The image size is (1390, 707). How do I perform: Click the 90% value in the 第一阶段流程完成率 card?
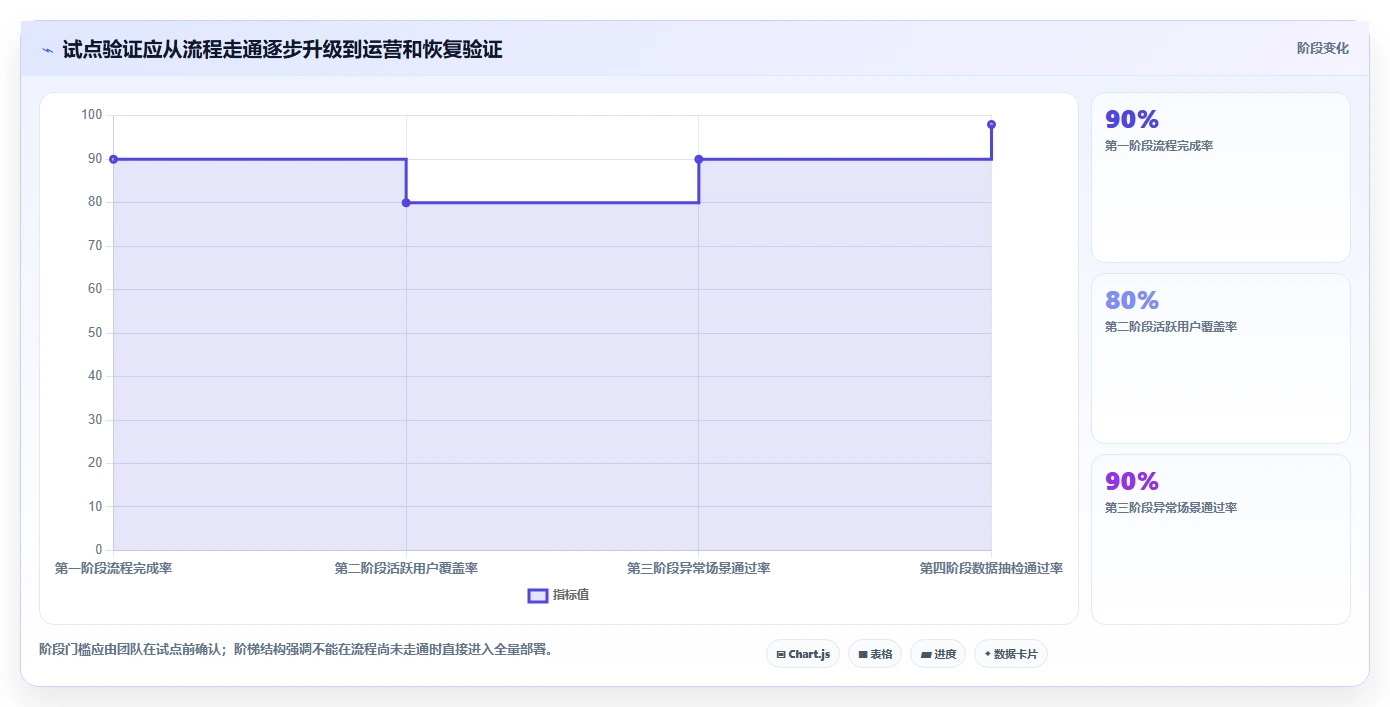1132,119
